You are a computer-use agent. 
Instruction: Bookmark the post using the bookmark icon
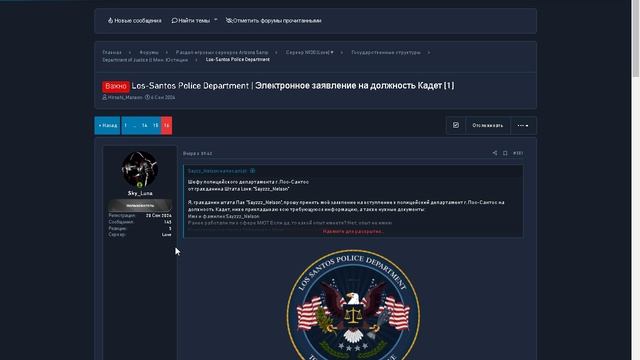click(505, 153)
